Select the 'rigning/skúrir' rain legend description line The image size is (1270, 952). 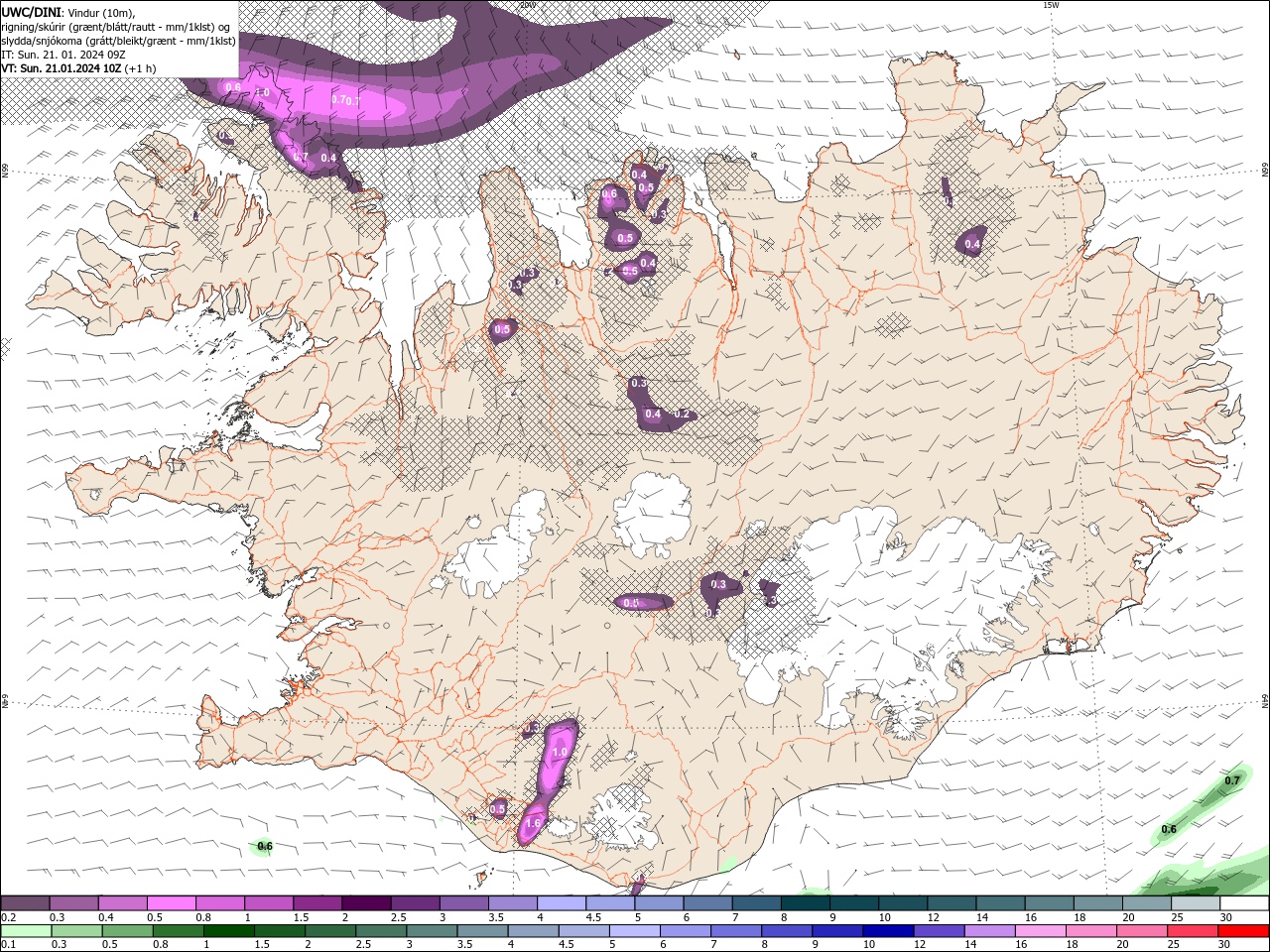117,26
